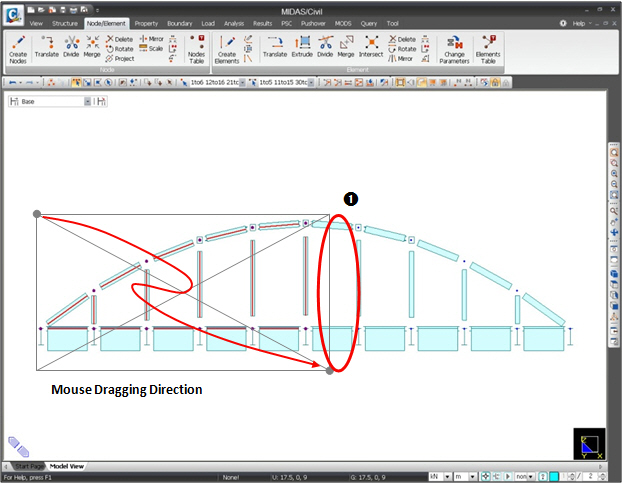
Task: Select the Extrude elements tool
Action: (302, 49)
